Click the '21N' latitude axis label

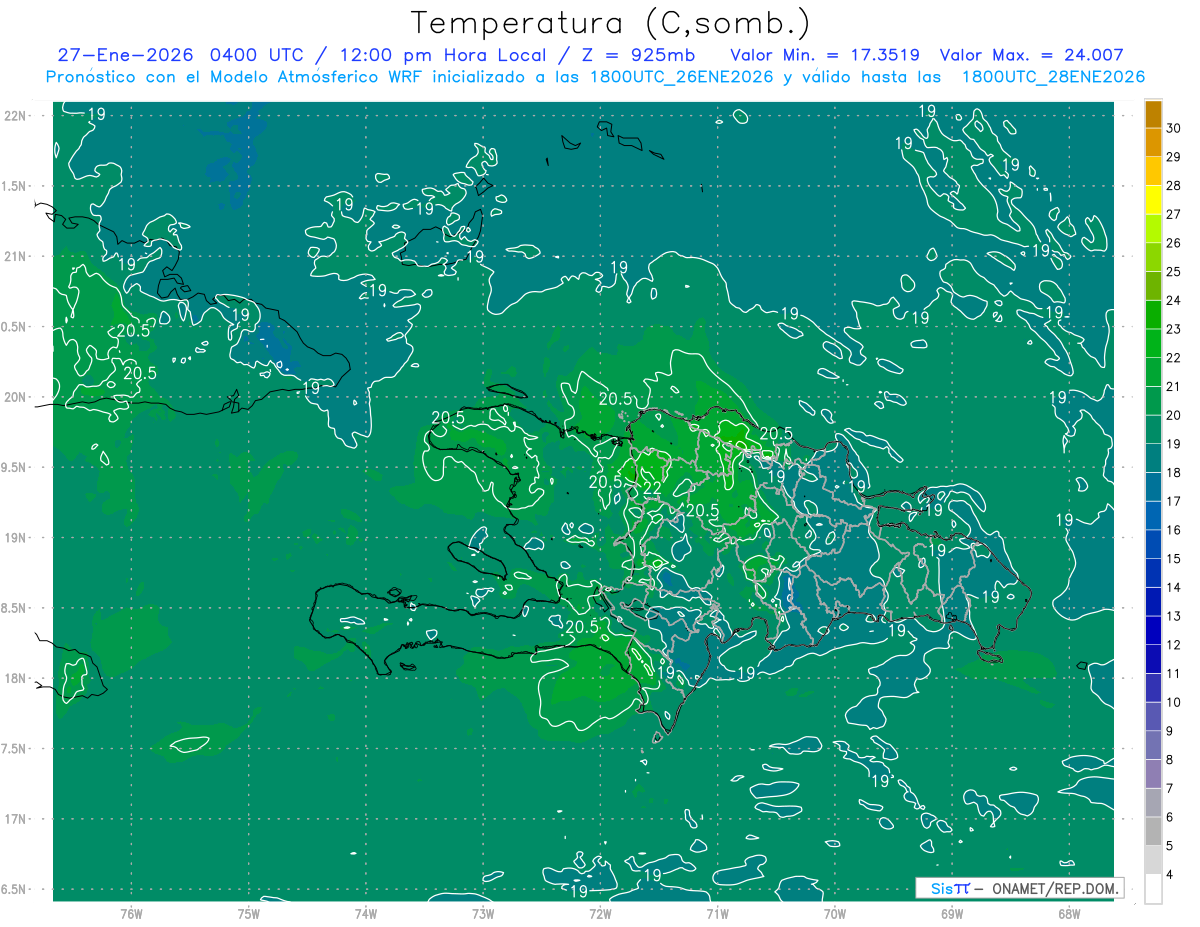(x=16, y=256)
